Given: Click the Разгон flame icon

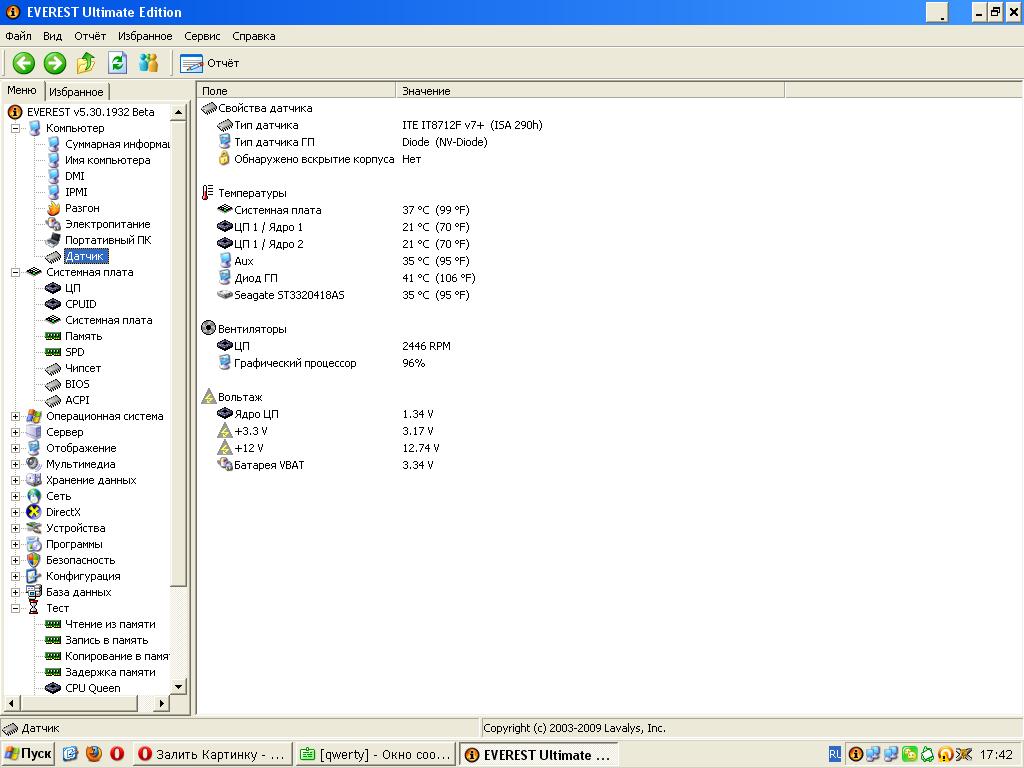Looking at the screenshot, I should click(54, 208).
